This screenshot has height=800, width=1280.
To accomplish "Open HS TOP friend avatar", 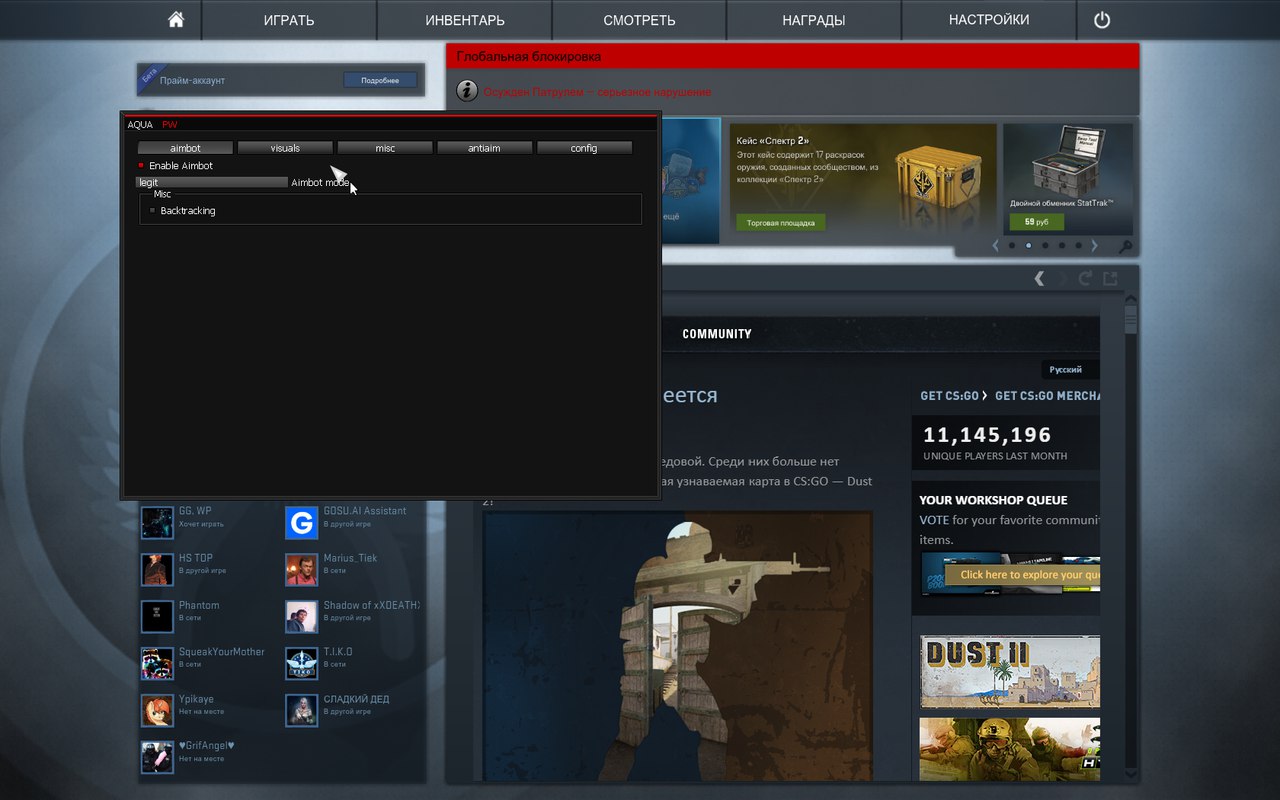I will click(x=157, y=569).
